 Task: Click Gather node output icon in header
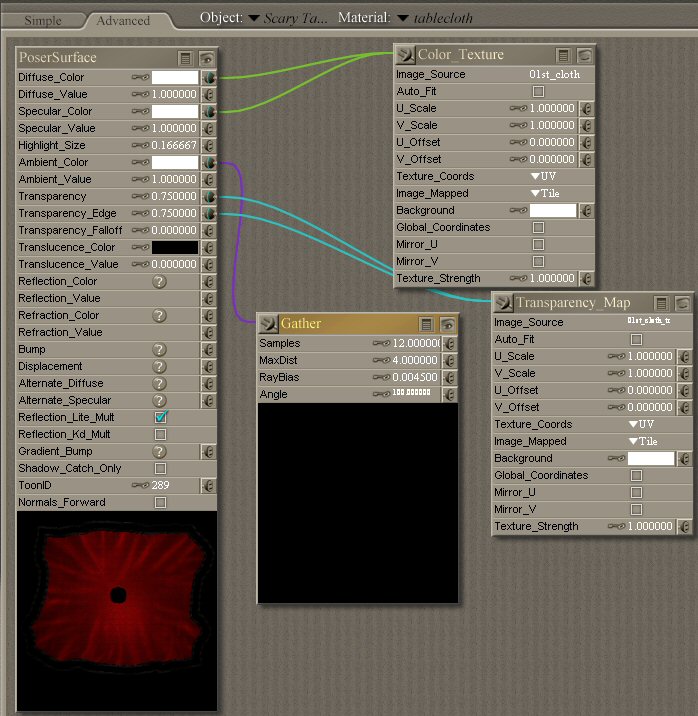[x=268, y=324]
